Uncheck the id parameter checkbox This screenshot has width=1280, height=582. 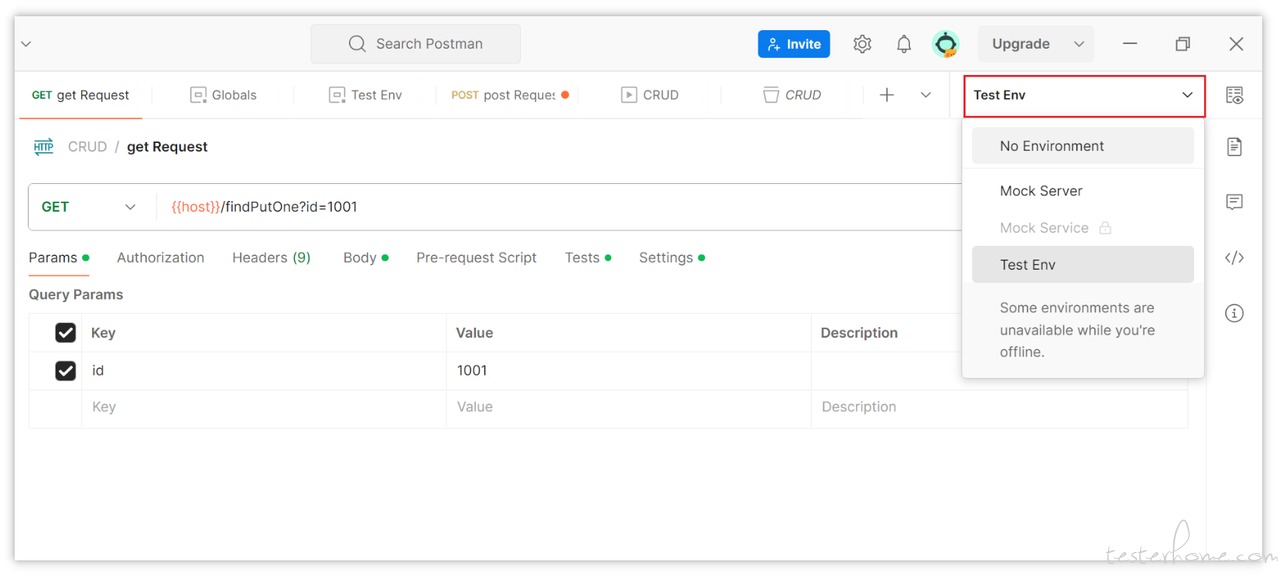tap(65, 371)
